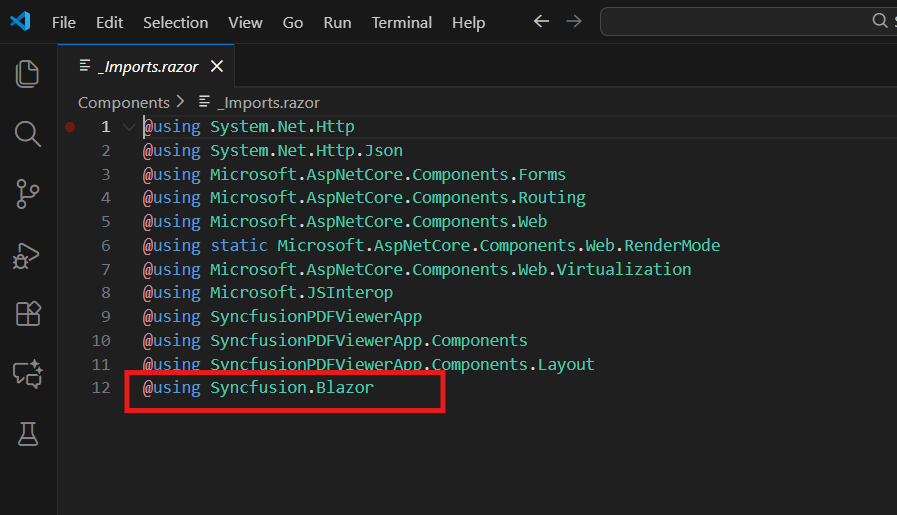Go forward with the right arrow
This screenshot has height=515, width=897.
point(574,22)
